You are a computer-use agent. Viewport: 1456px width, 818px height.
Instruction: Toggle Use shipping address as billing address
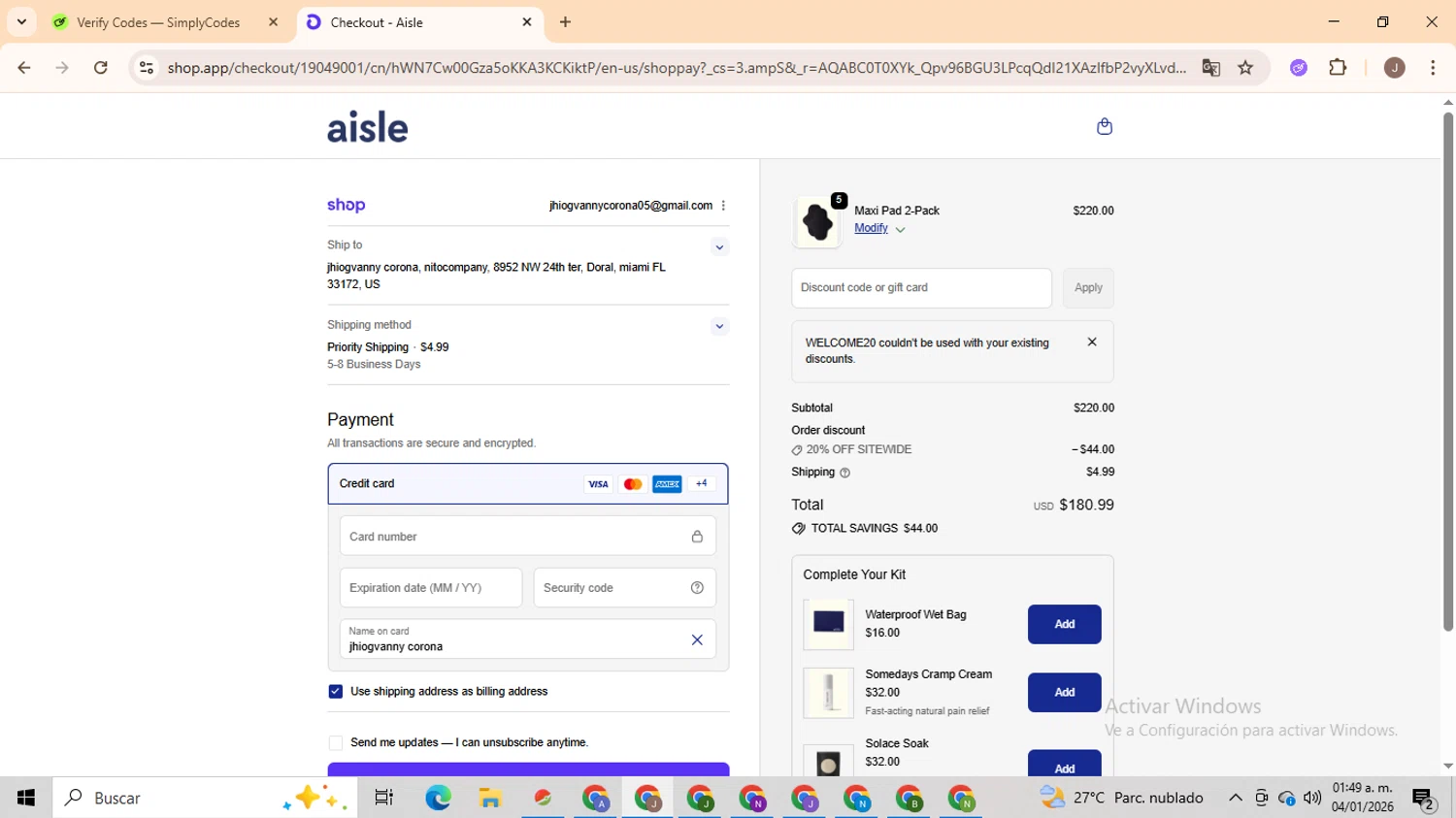(336, 692)
